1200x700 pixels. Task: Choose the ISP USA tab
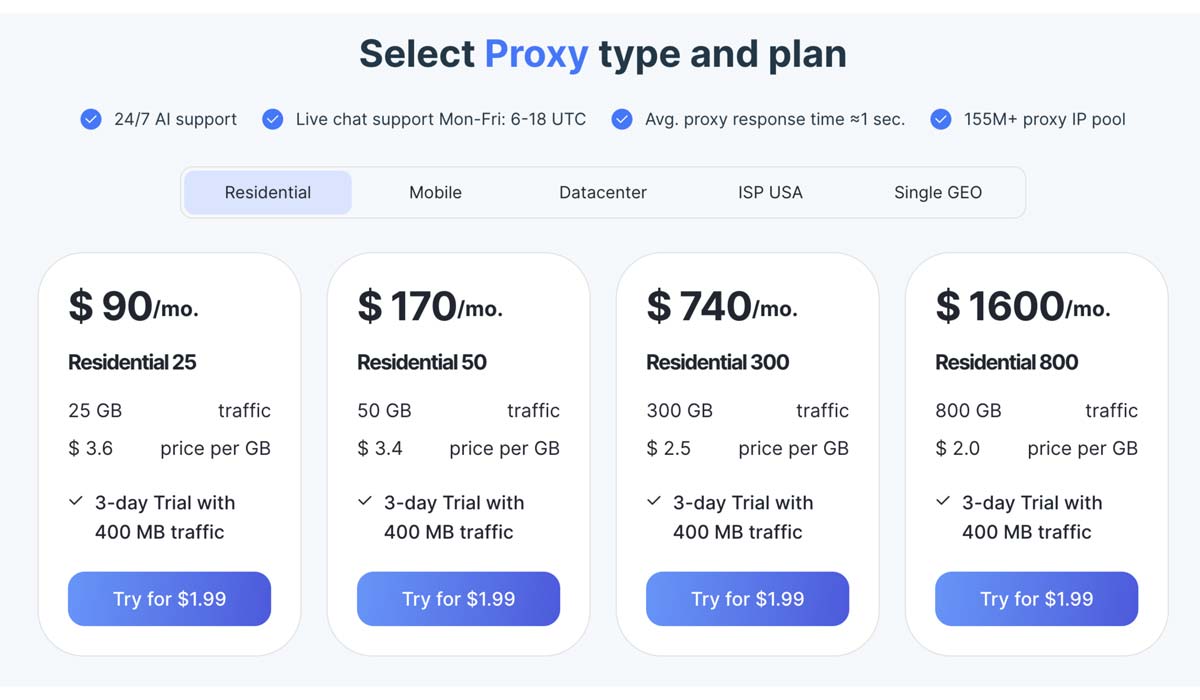770,192
